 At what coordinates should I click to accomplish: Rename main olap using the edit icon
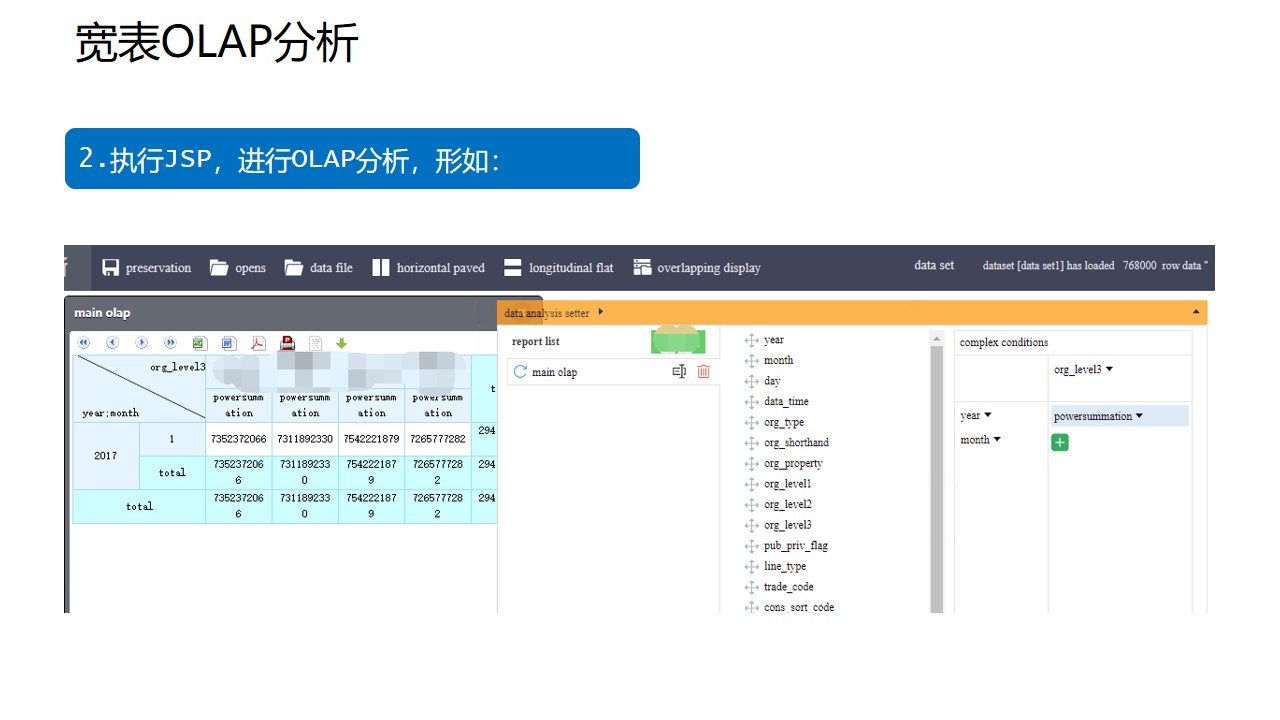679,372
